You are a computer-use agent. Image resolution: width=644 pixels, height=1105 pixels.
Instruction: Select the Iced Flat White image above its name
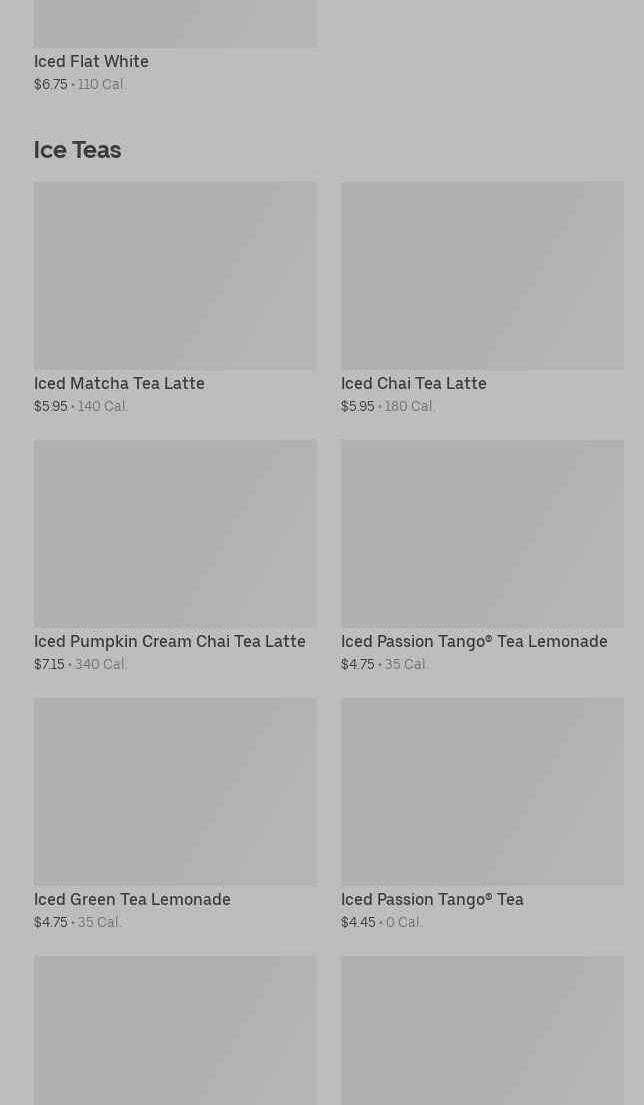point(175,24)
